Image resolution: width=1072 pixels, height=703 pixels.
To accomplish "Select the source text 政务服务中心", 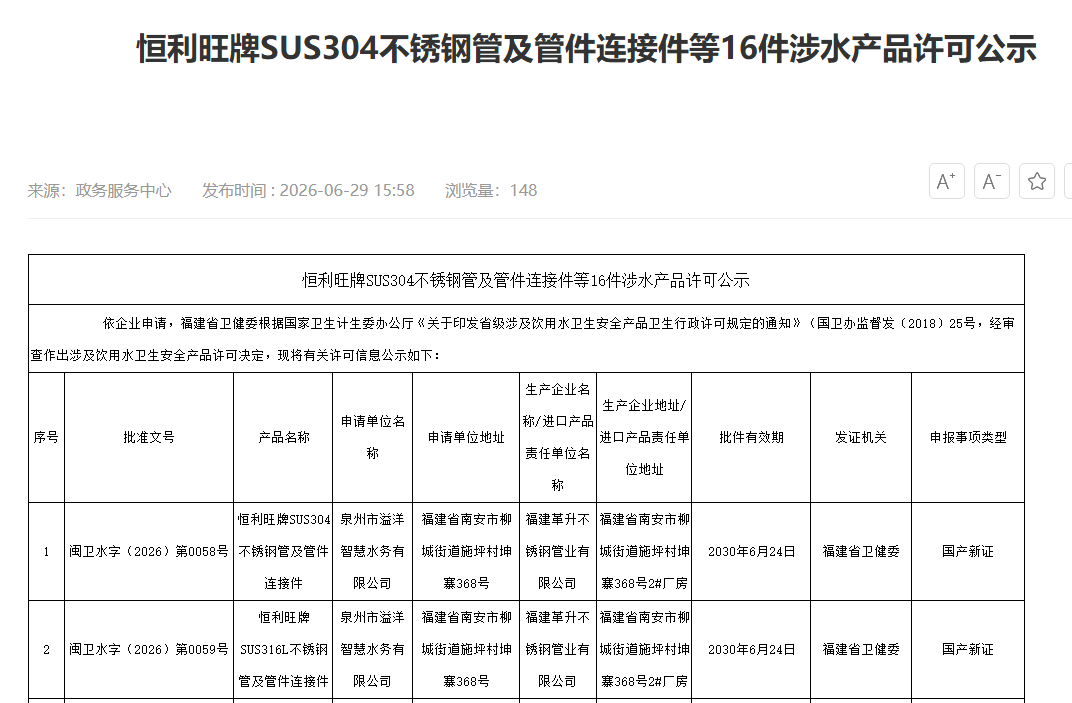I will 123,190.
